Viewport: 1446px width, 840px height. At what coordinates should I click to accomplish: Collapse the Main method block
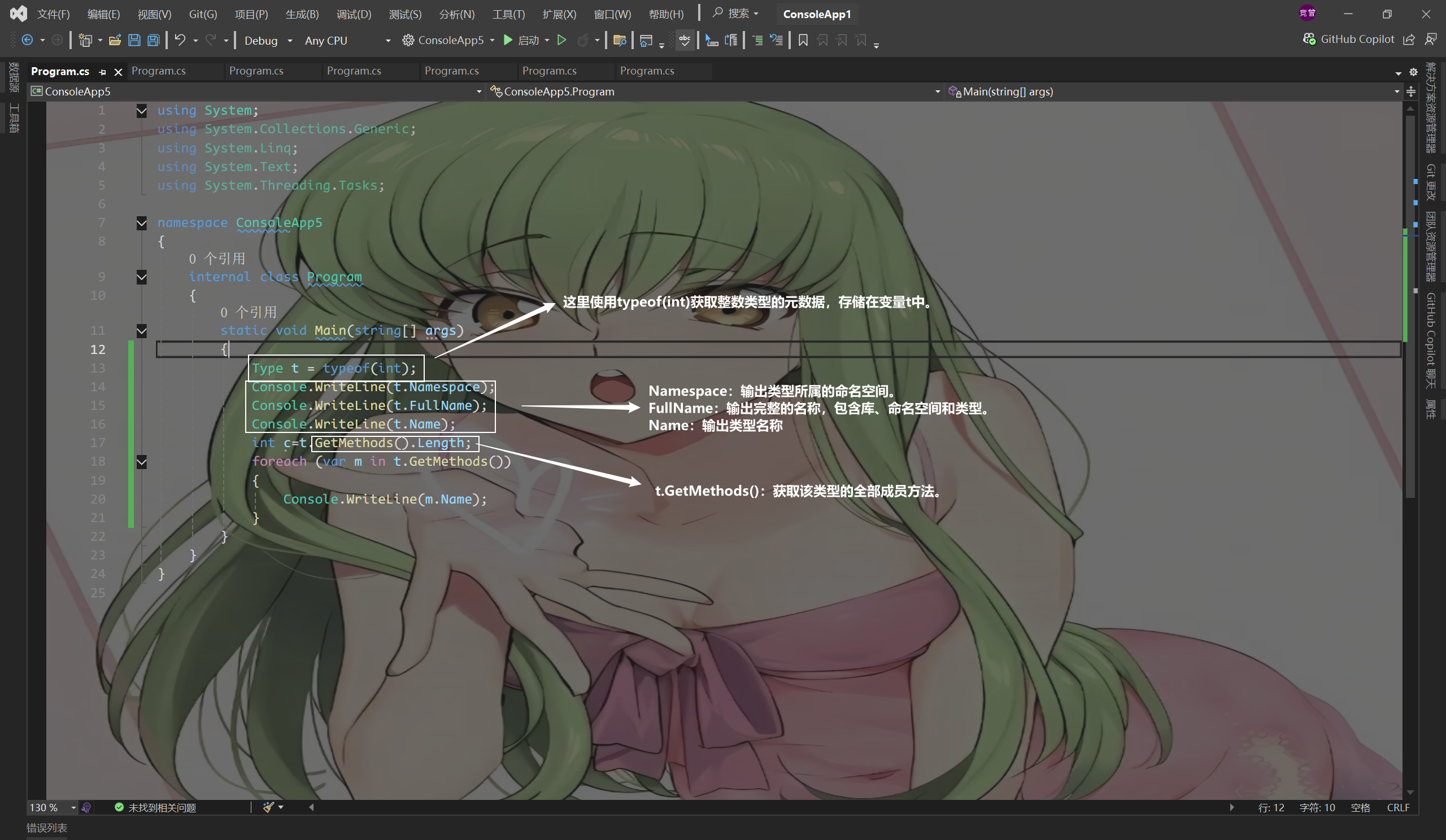[x=142, y=331]
